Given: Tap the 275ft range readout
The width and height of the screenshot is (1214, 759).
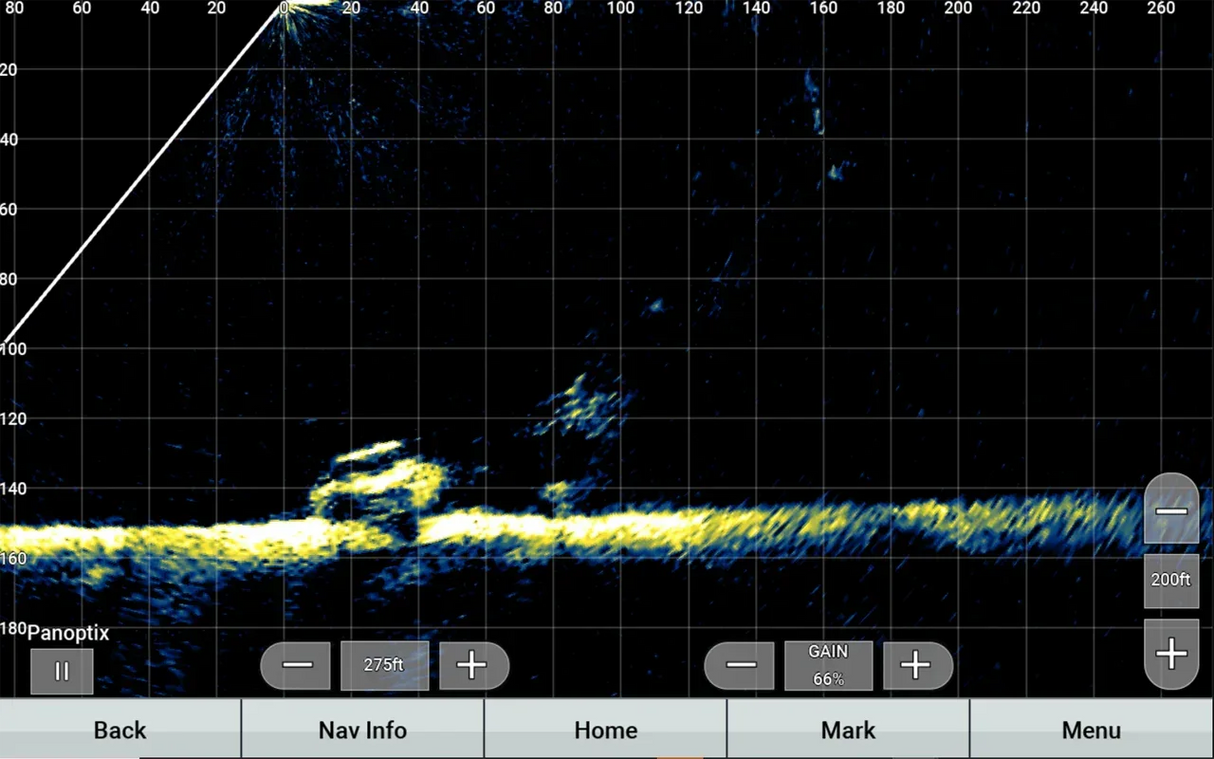Looking at the screenshot, I should pyautogui.click(x=385, y=665).
